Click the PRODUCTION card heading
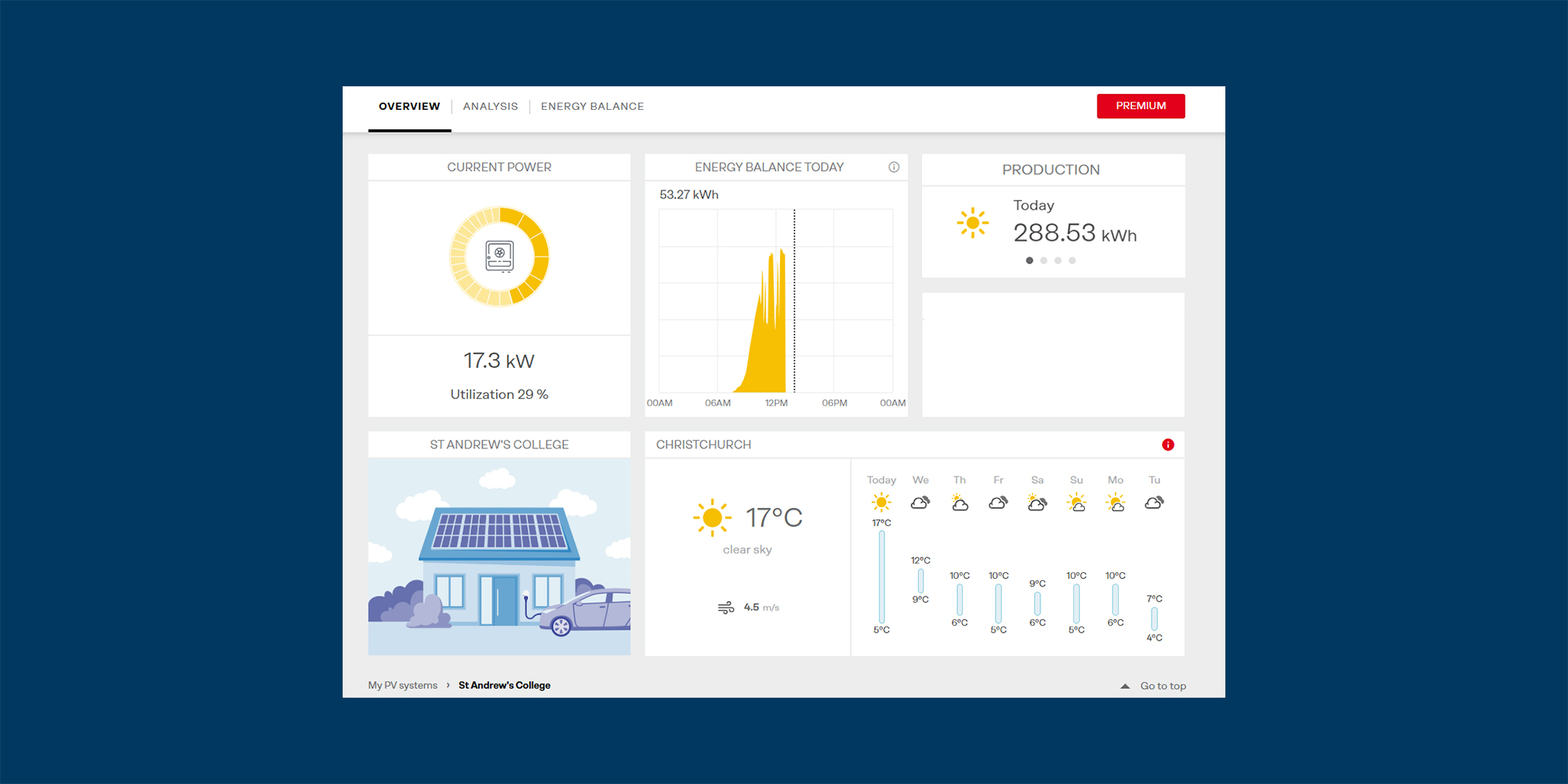The width and height of the screenshot is (1568, 784). click(1051, 170)
